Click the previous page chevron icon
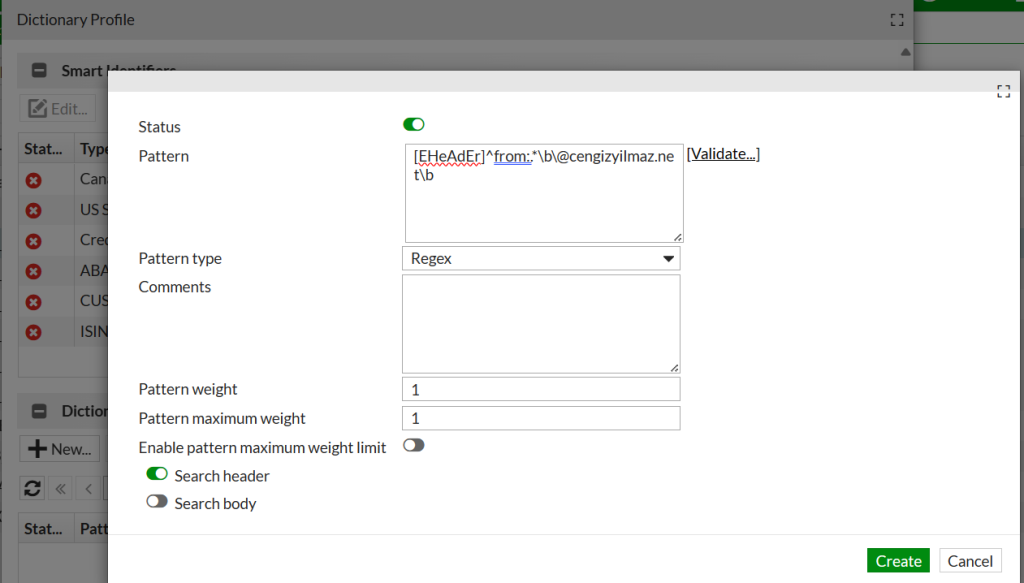 pyautogui.click(x=88, y=488)
